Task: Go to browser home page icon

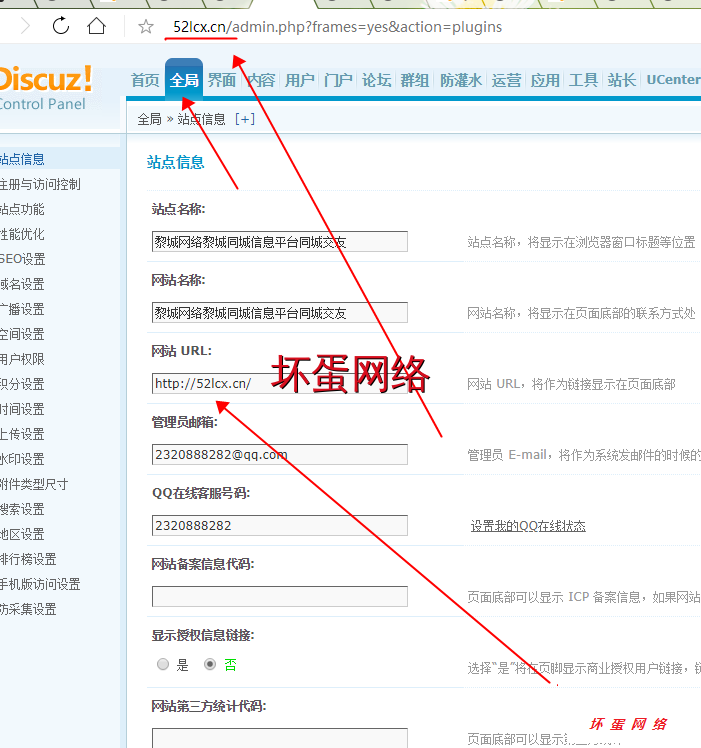Action: tap(96, 26)
